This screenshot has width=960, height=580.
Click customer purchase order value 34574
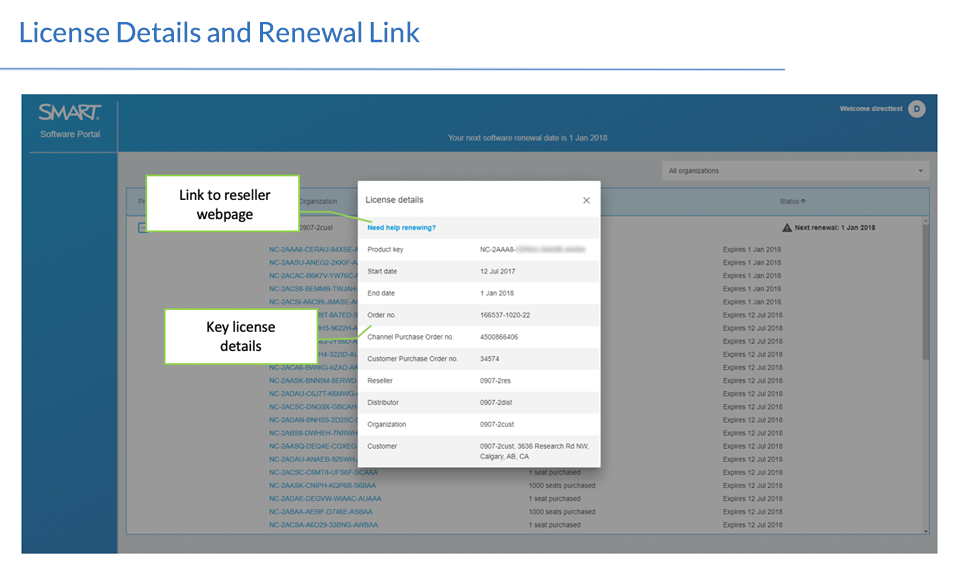[489, 359]
